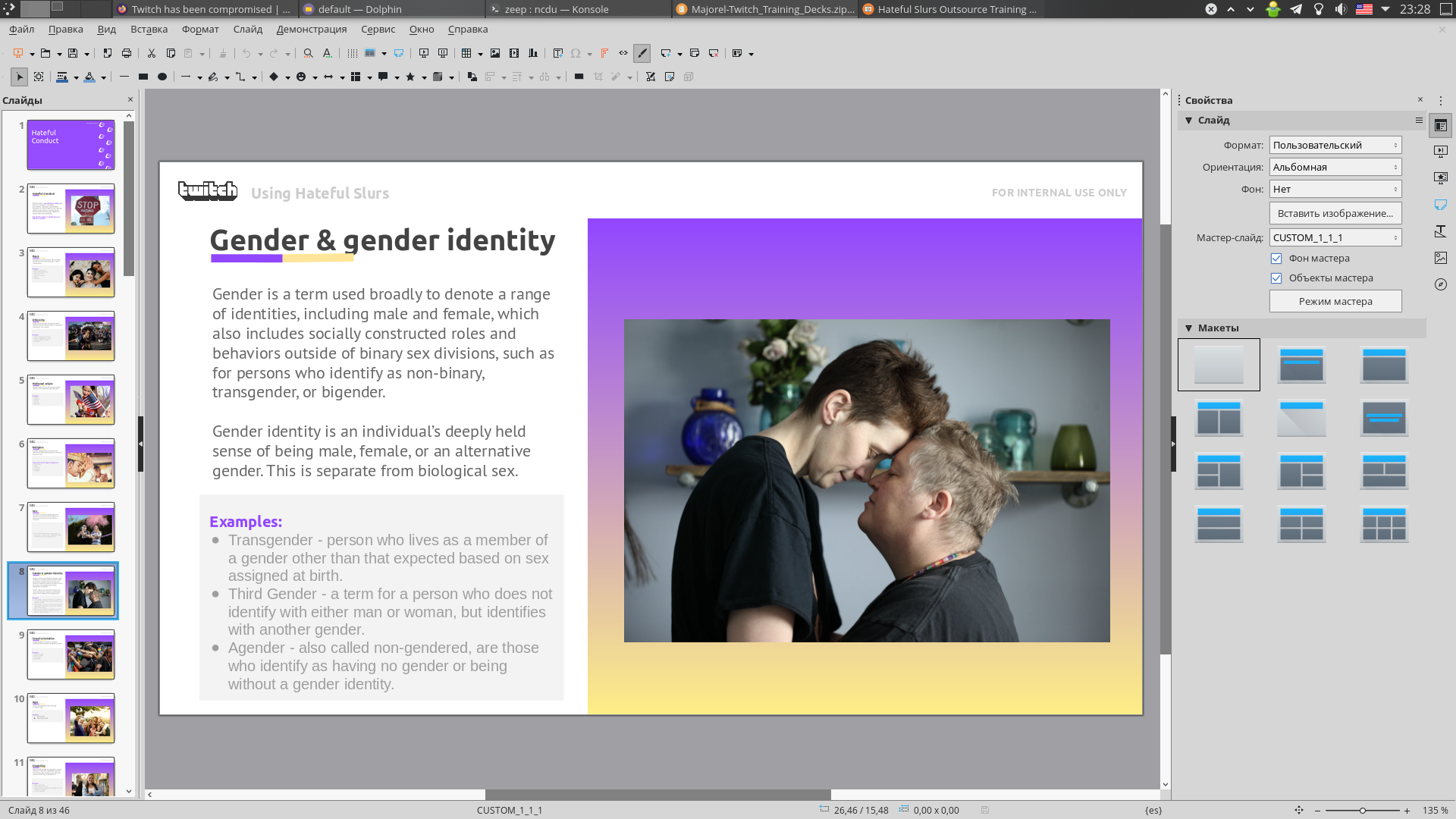1456x819 pixels.
Task: Click the Print icon in toolbar
Action: [x=127, y=54]
